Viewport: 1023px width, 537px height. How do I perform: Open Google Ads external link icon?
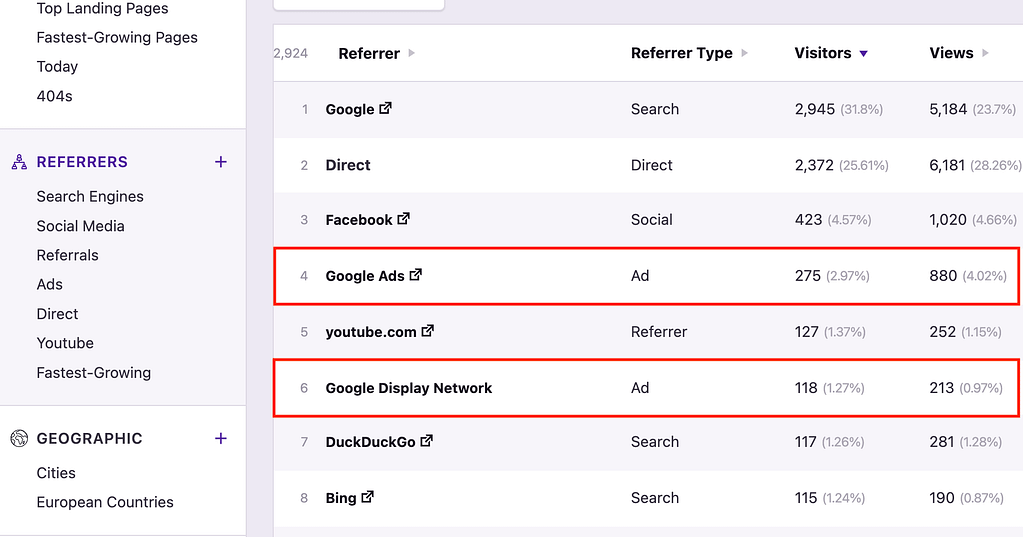[x=416, y=274]
